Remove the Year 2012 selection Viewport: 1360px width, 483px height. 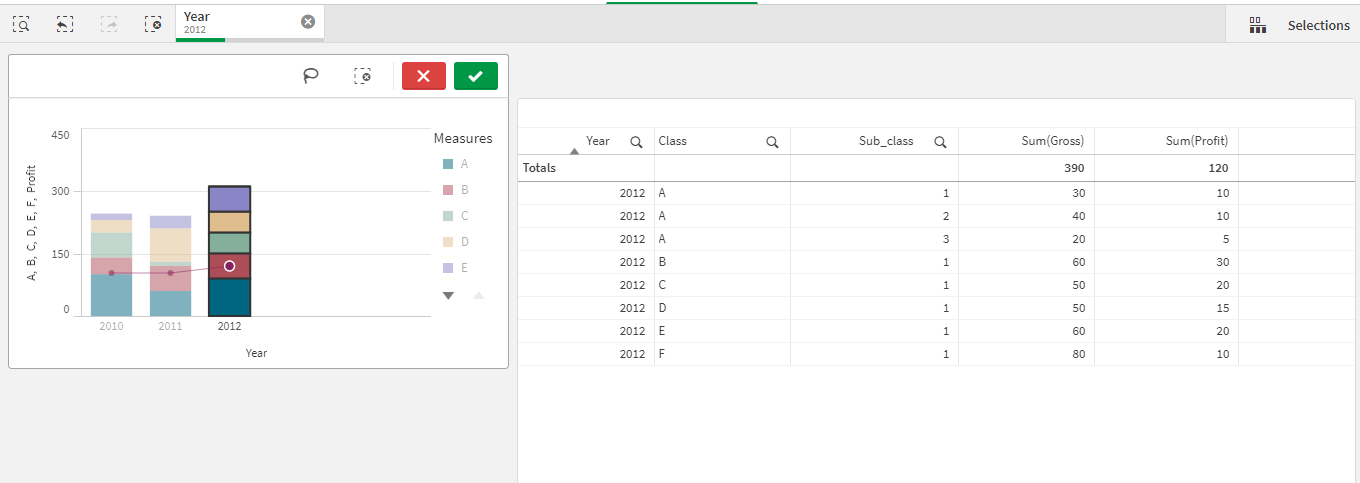tap(308, 22)
